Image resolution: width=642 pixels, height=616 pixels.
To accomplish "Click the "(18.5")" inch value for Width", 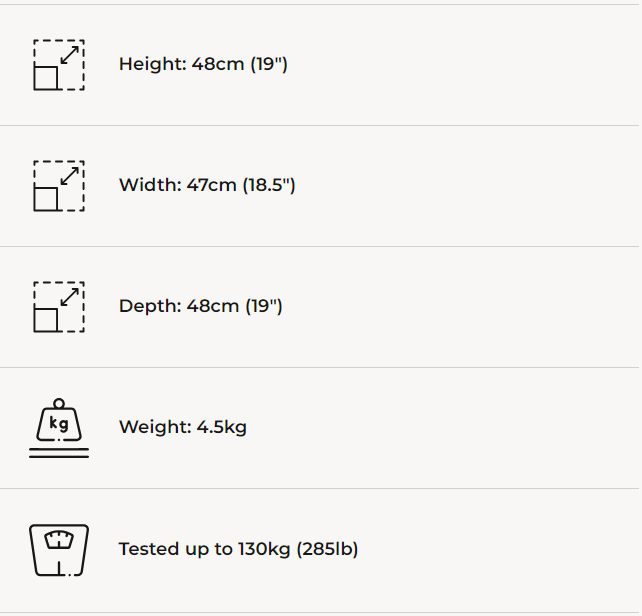I will pos(269,186).
